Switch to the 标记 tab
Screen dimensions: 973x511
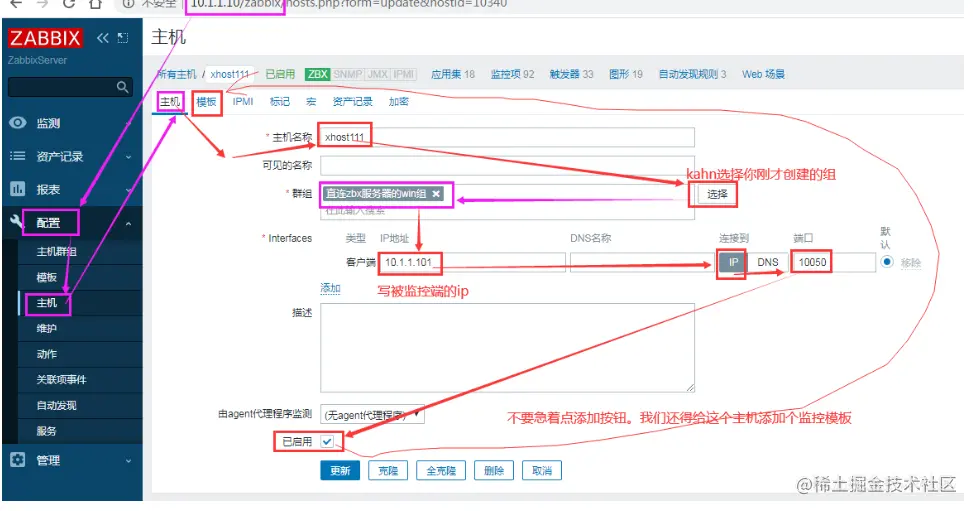pyautogui.click(x=279, y=101)
